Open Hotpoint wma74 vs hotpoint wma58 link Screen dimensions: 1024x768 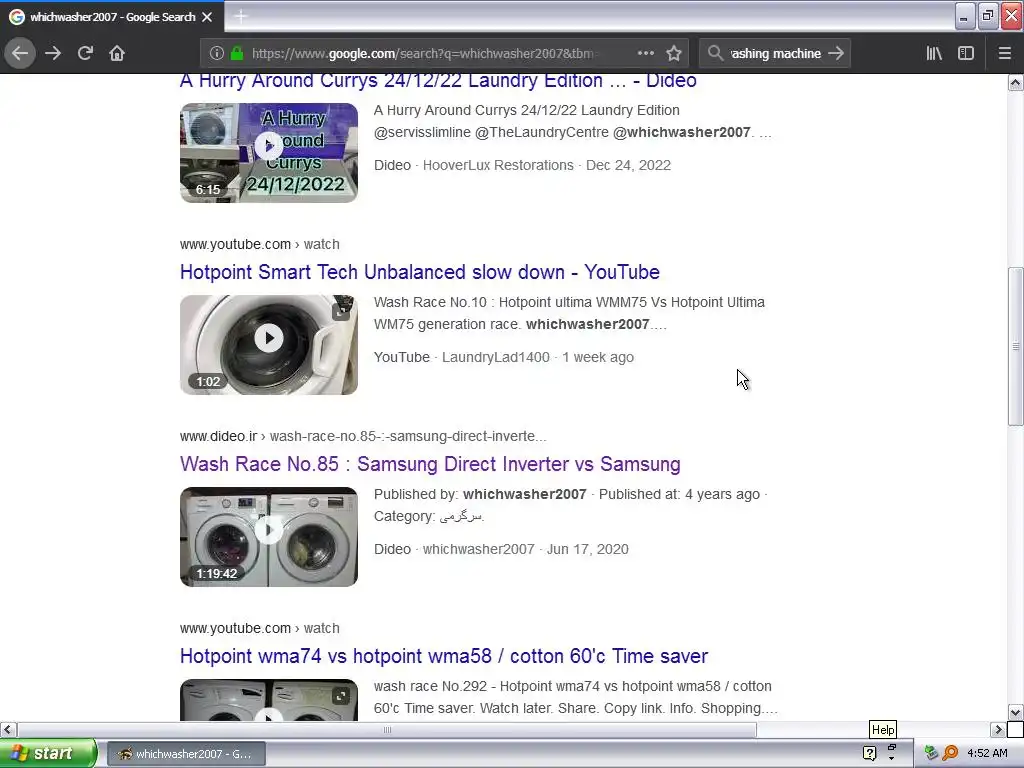[444, 656]
